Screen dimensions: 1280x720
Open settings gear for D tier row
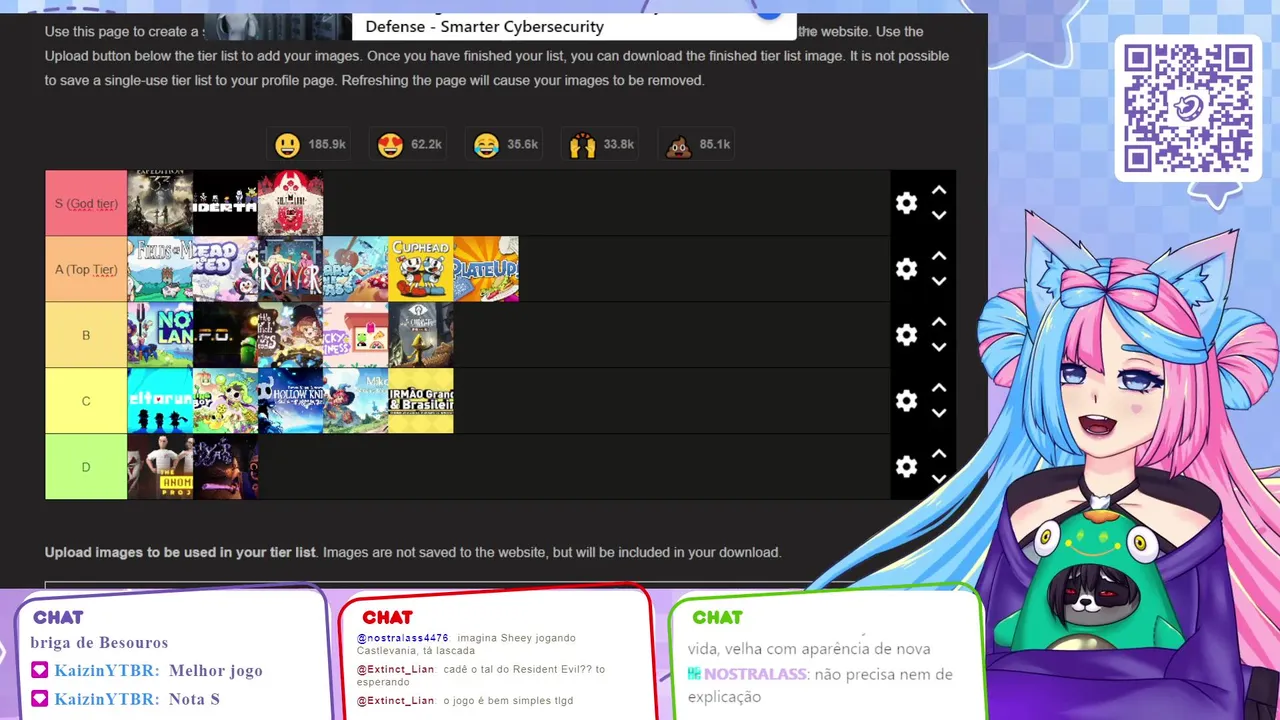point(906,467)
